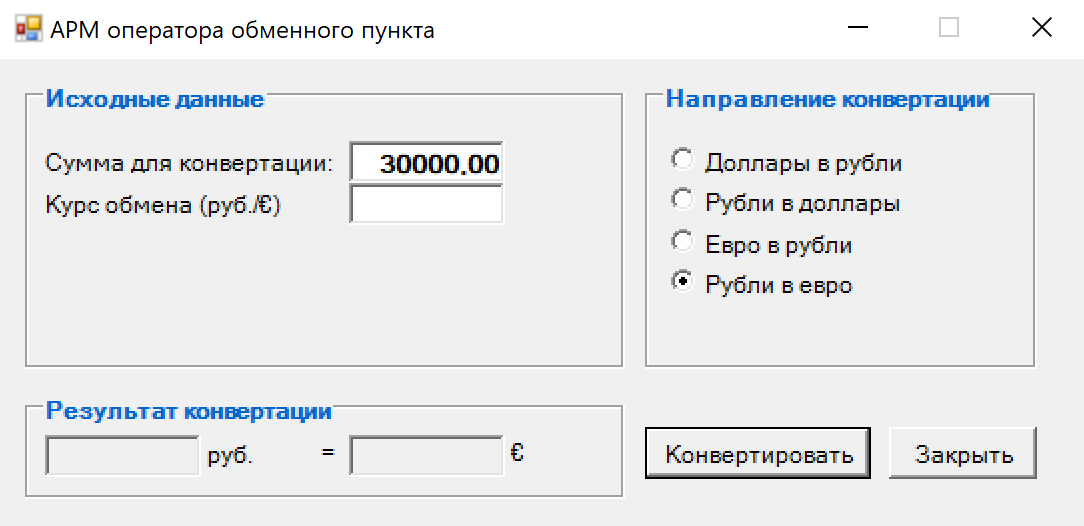This screenshot has height=526, width=1084.
Task: Click the Закрыть button
Action: click(x=963, y=453)
